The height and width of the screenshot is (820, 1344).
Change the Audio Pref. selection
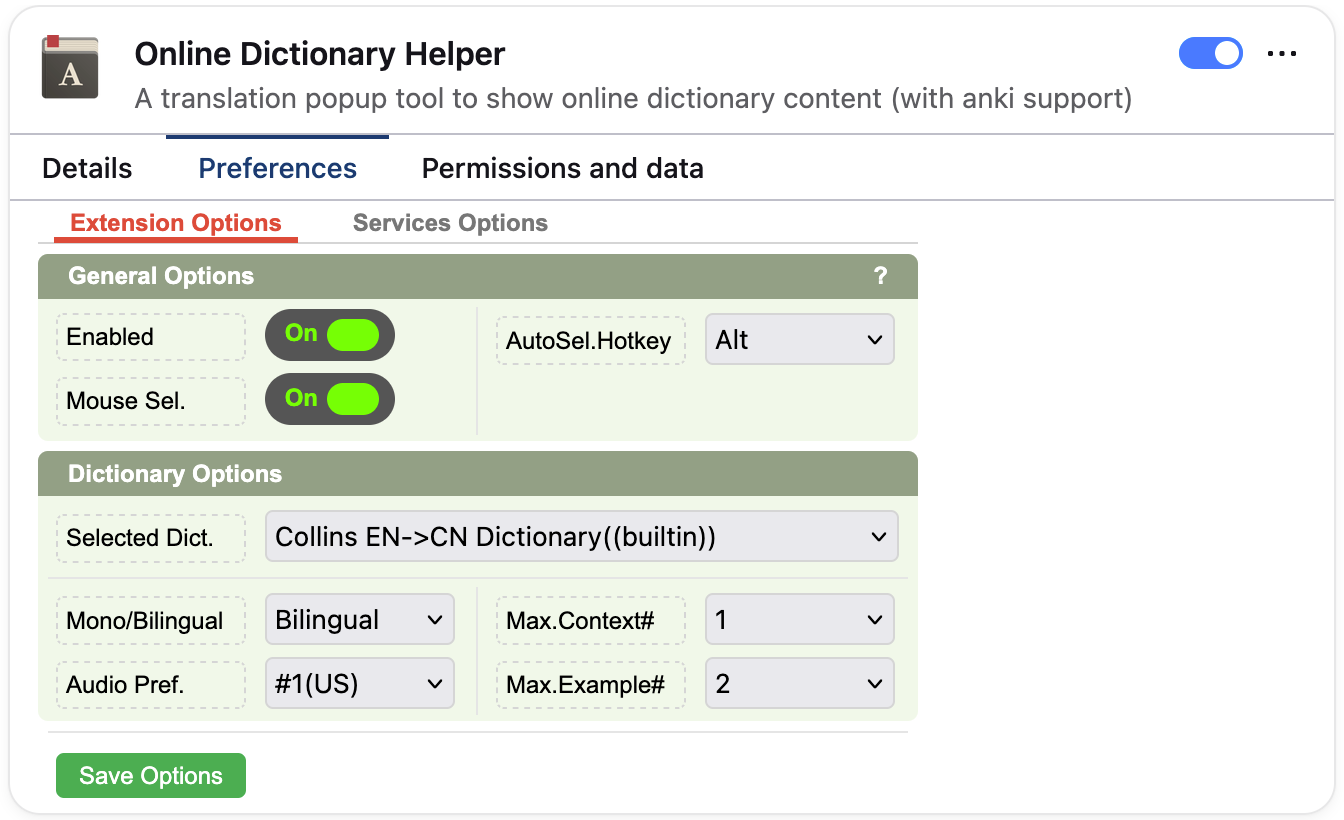tap(360, 684)
